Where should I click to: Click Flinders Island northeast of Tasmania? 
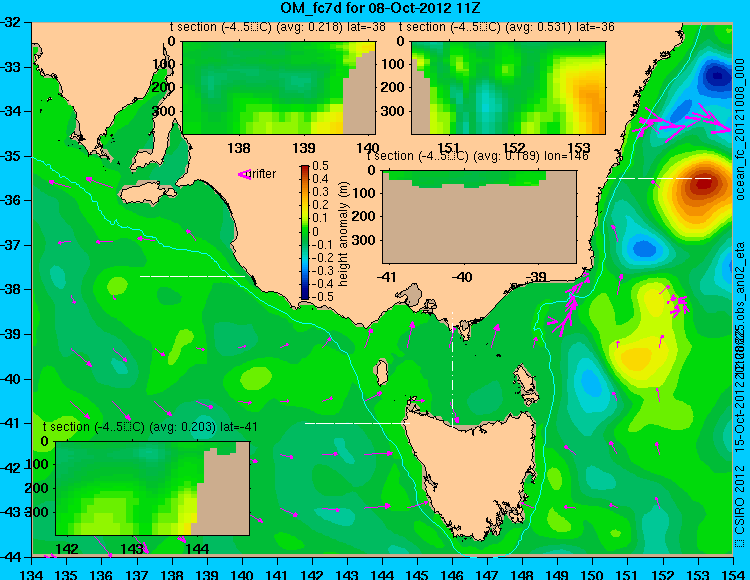point(525,380)
